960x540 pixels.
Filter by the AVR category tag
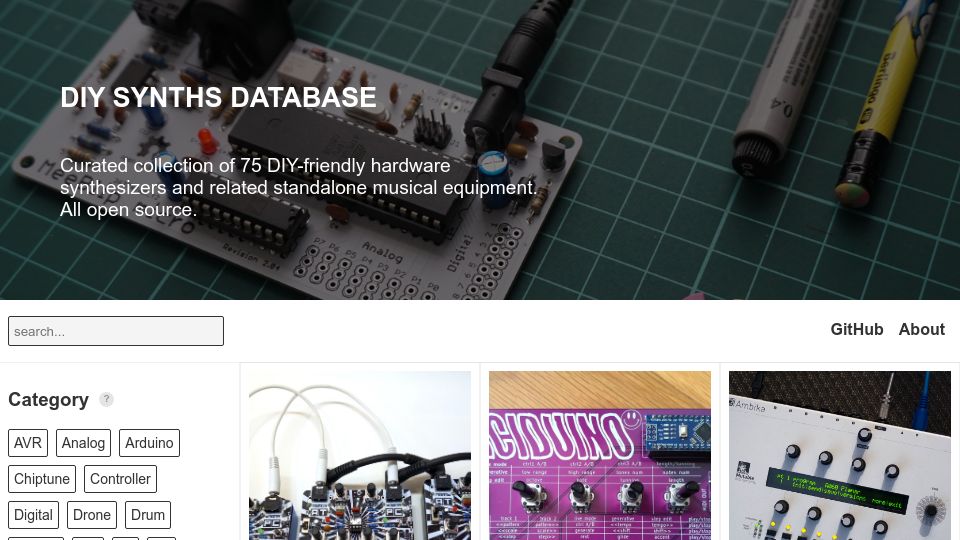click(28, 443)
